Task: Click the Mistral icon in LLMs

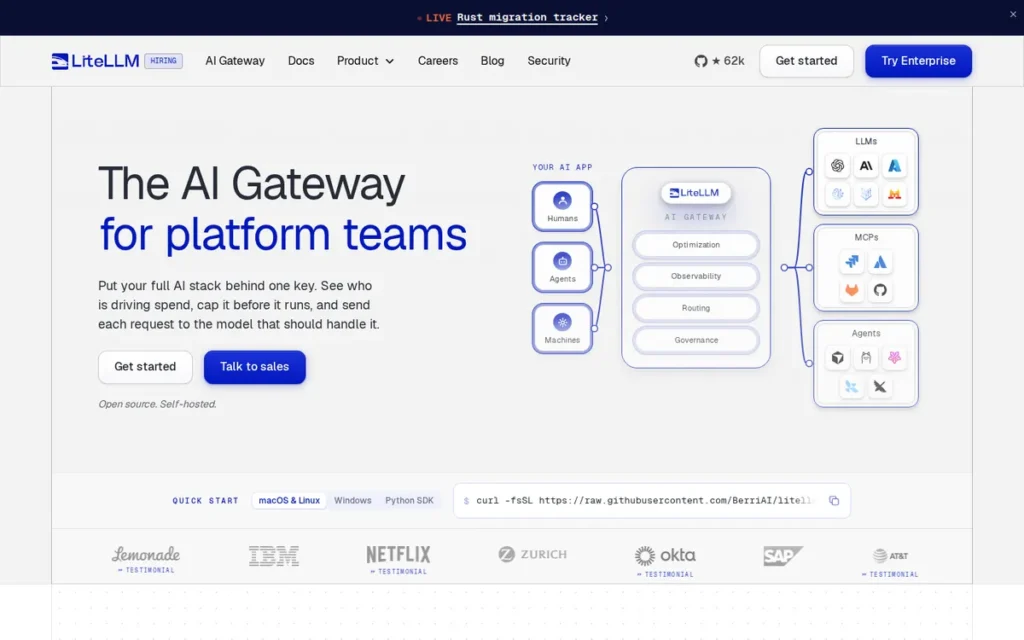Action: pyautogui.click(x=895, y=194)
